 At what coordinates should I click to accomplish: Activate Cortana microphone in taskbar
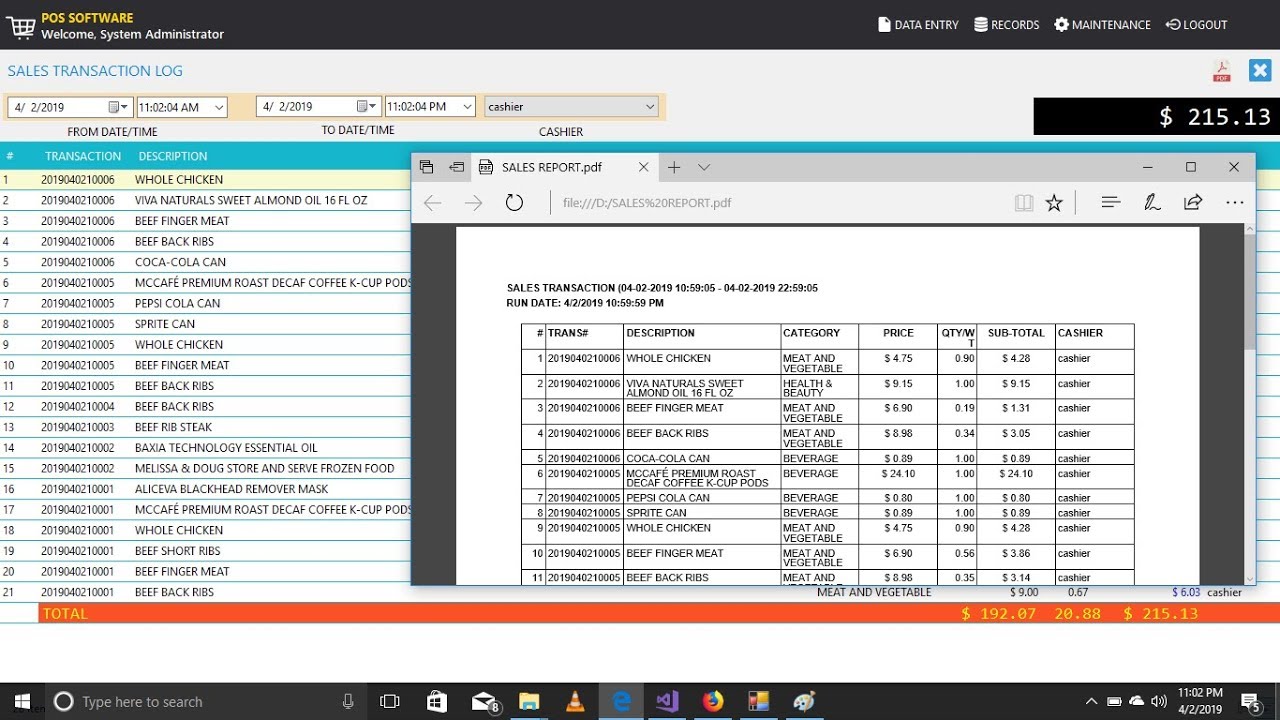348,701
